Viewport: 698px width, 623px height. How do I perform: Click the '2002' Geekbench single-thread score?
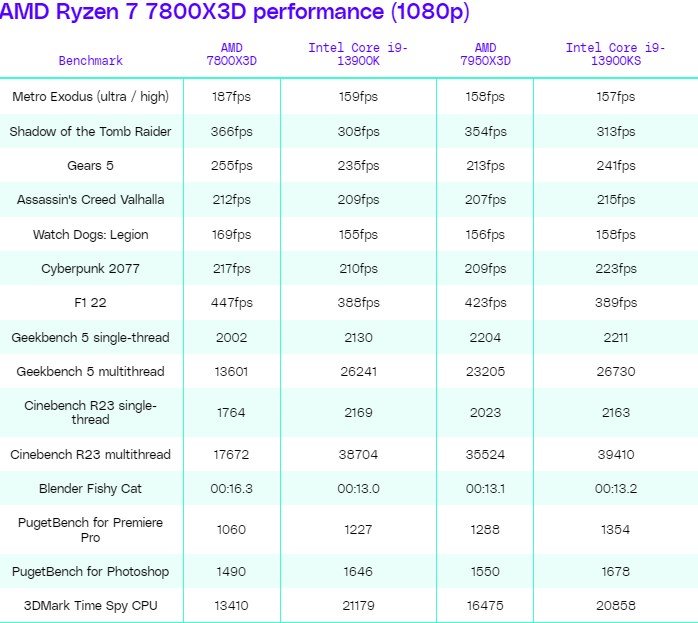[x=231, y=337]
